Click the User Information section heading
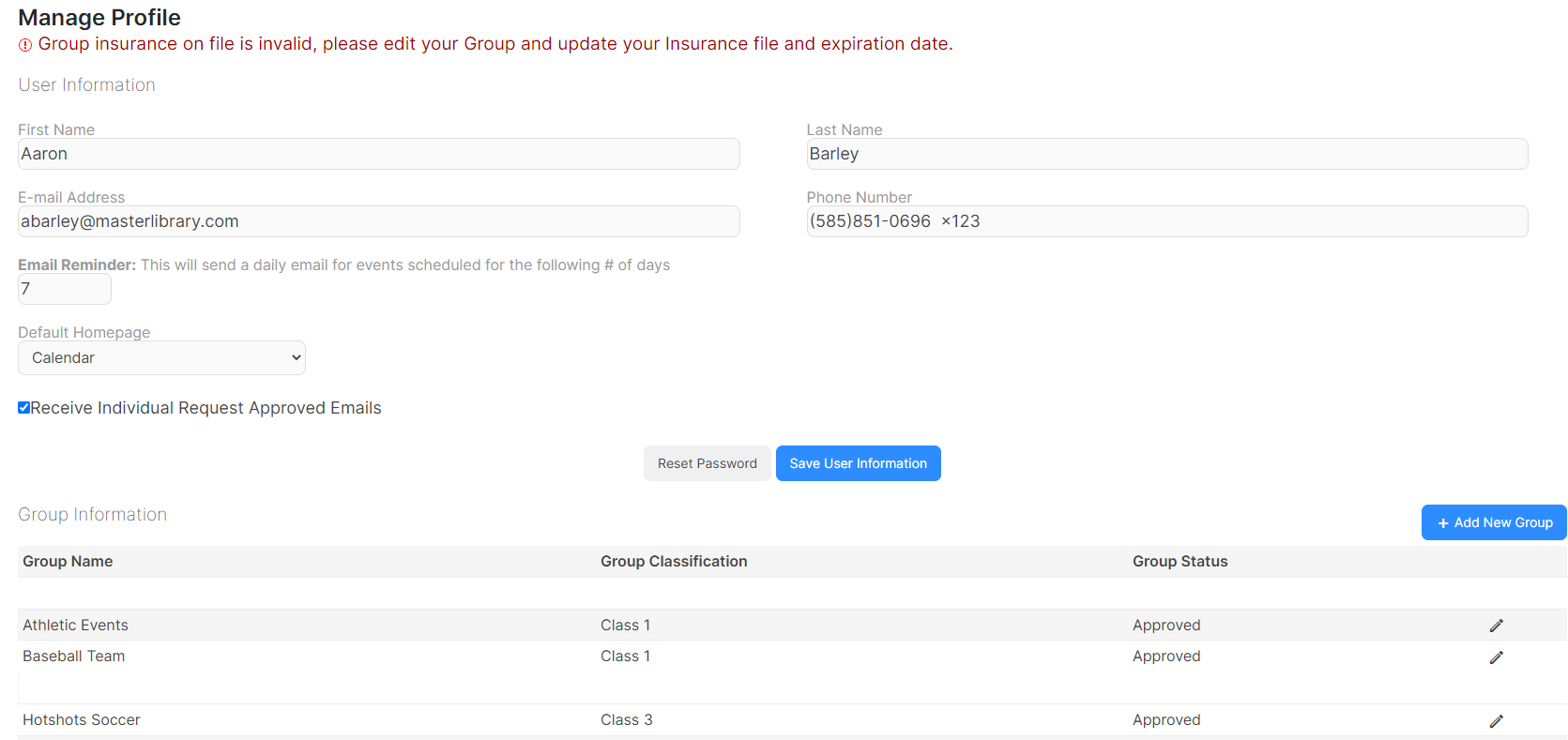The height and width of the screenshot is (740, 1568). pyautogui.click(x=86, y=84)
